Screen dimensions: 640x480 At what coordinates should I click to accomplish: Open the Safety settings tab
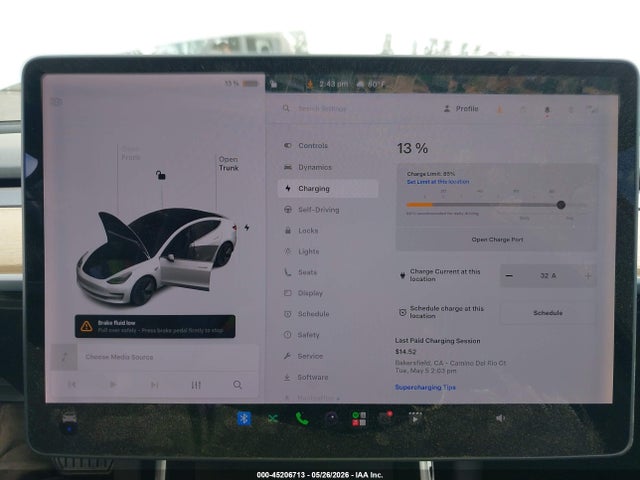tap(301, 335)
